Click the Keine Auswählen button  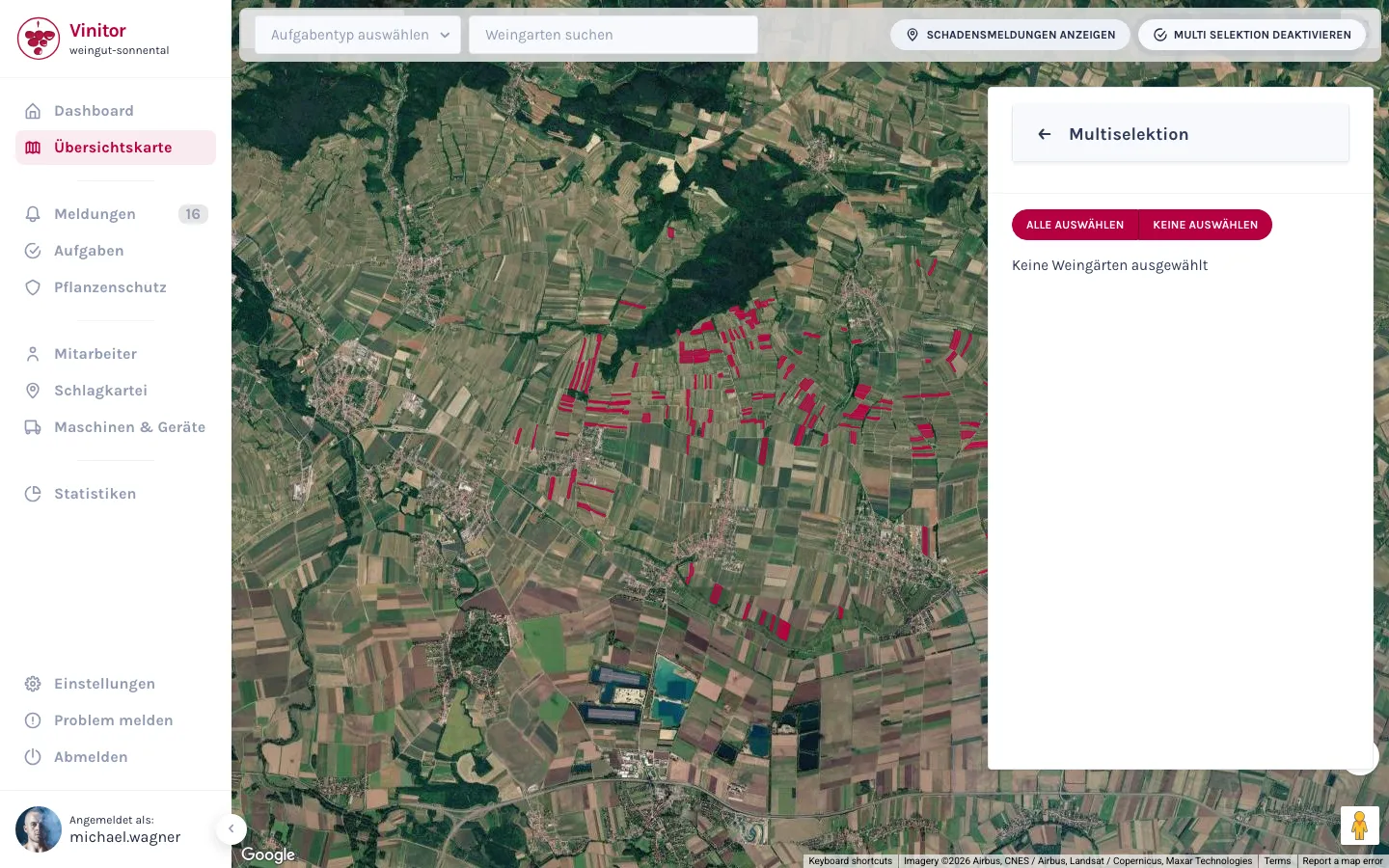pyautogui.click(x=1205, y=225)
